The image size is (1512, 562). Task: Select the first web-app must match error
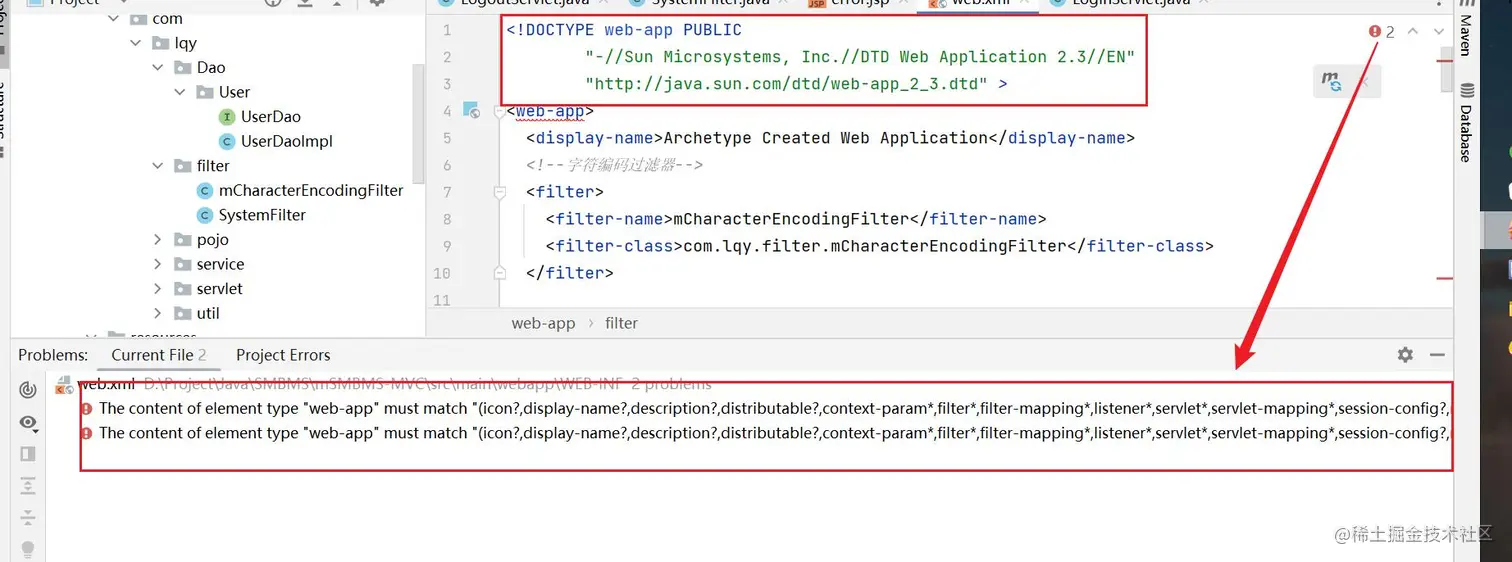click(765, 408)
